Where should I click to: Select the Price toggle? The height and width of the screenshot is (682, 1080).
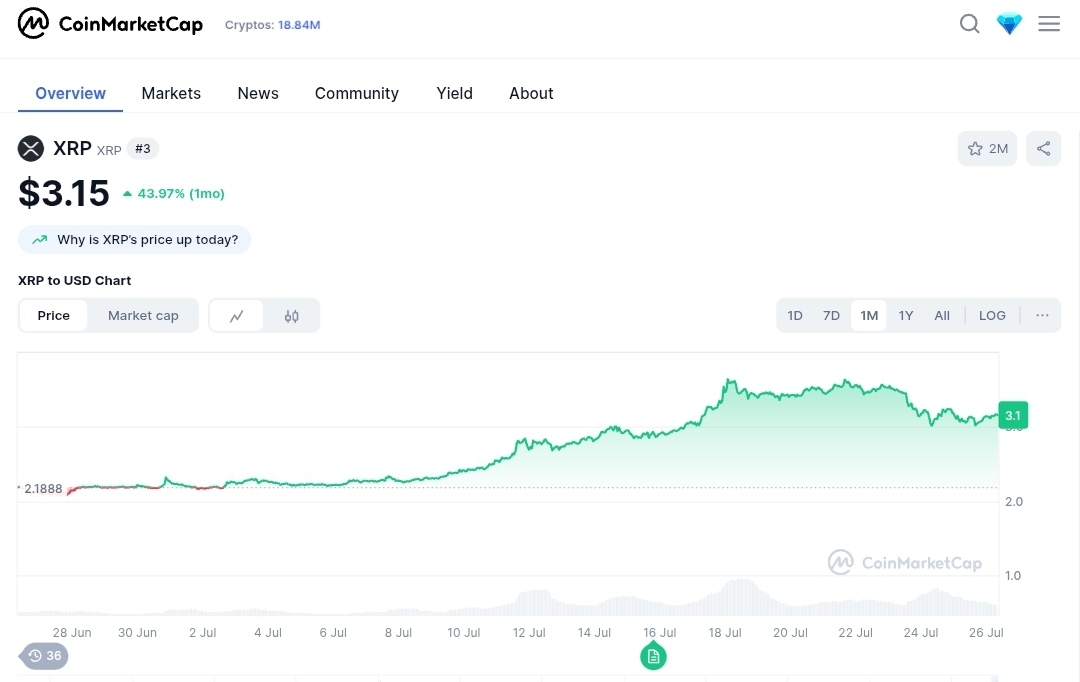click(x=54, y=316)
